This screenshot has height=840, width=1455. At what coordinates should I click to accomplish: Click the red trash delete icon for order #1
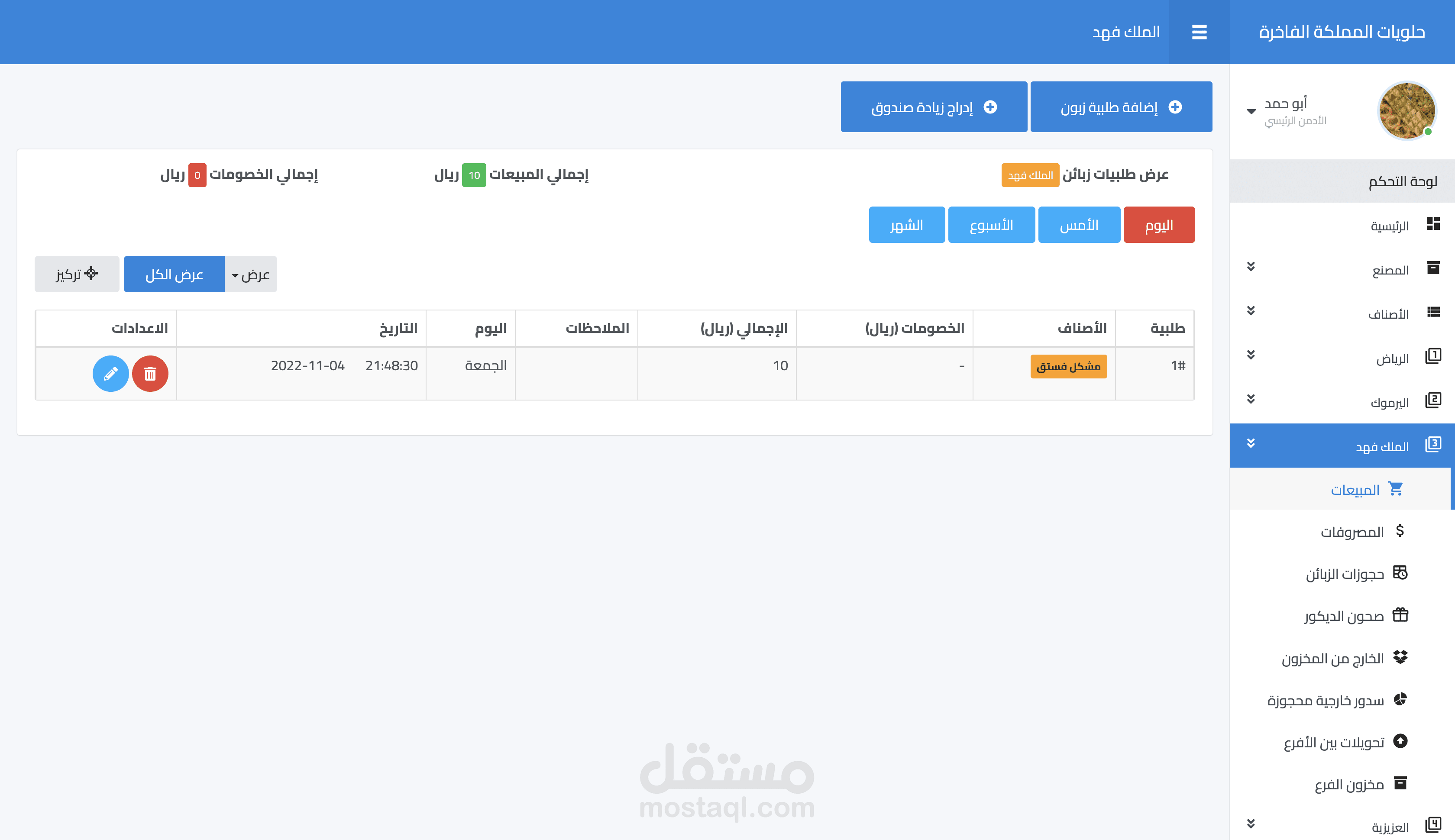click(150, 374)
